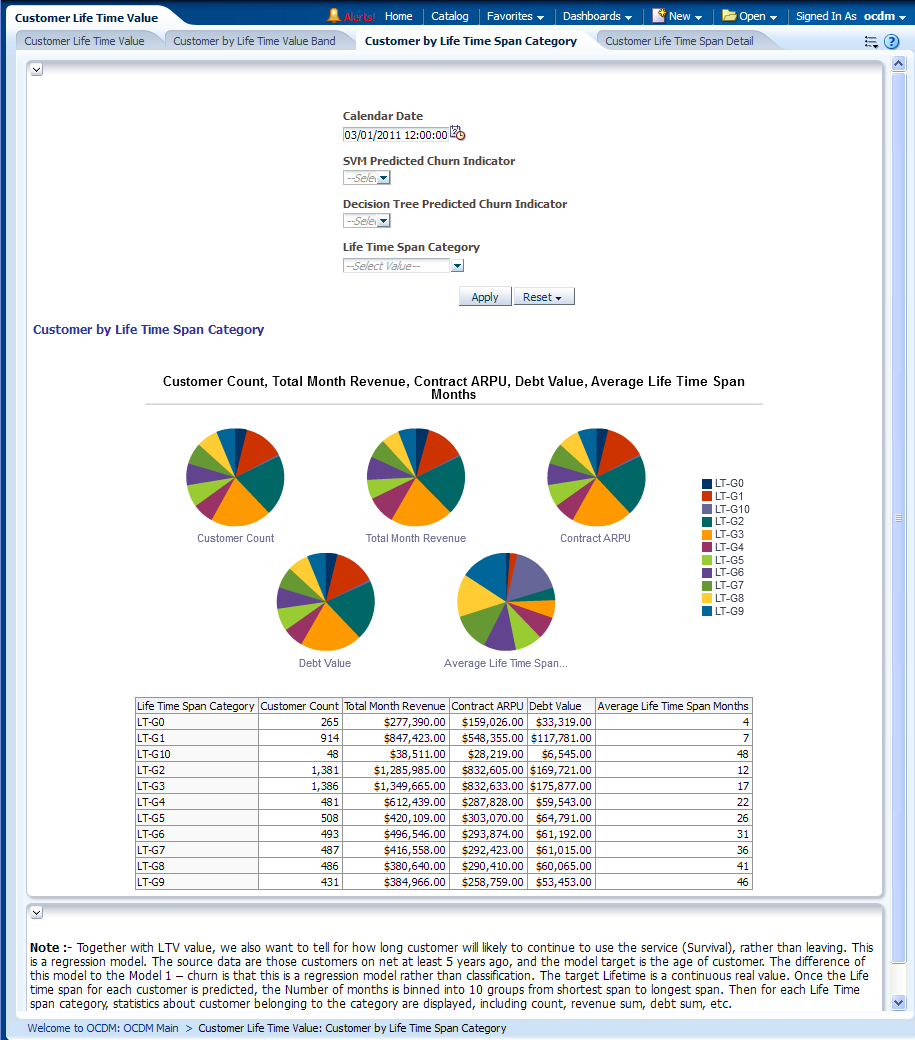
Task: Collapse the Note section
Action: coord(37,912)
